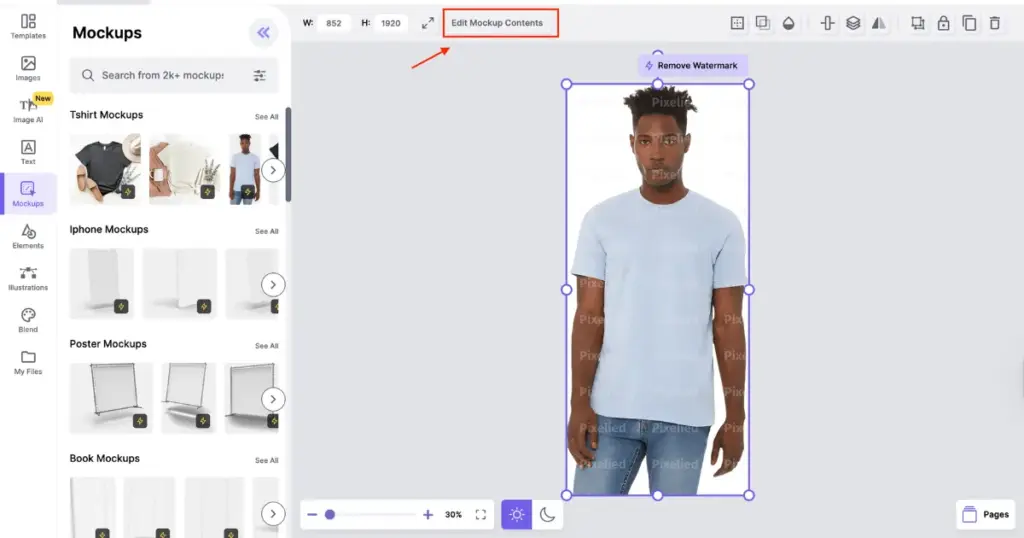Open the Text sidebar panel

[28, 151]
